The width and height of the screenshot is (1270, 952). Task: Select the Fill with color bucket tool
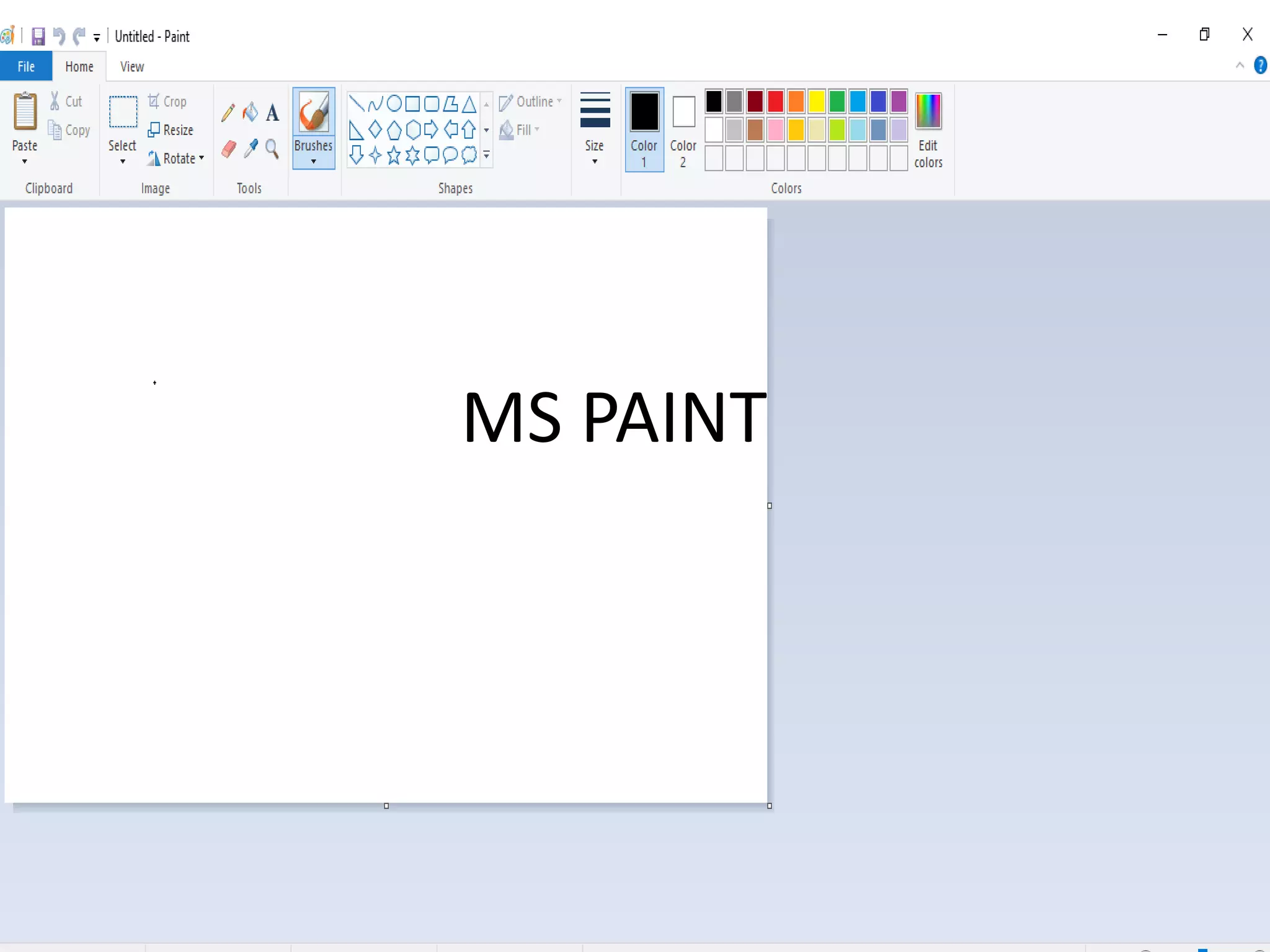(x=250, y=112)
